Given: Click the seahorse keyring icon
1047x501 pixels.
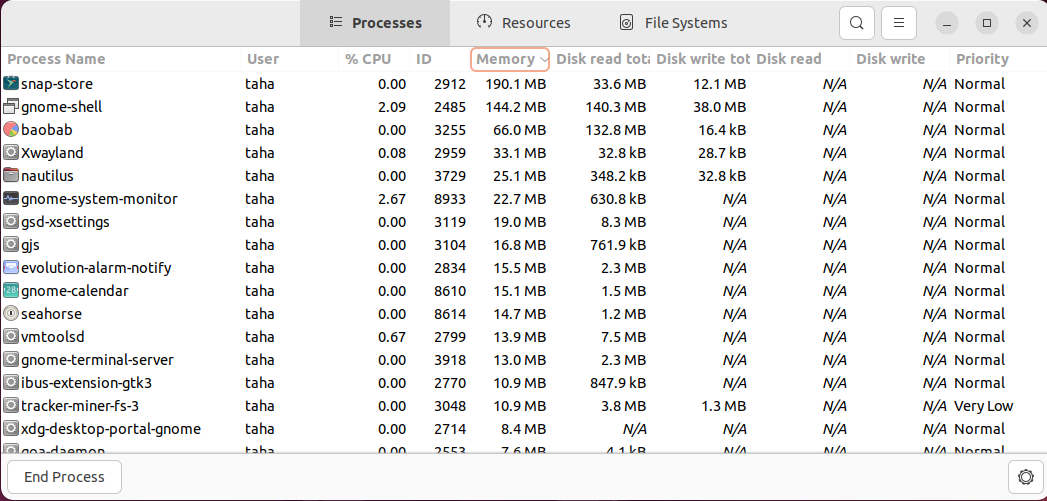Looking at the screenshot, I should (11, 314).
